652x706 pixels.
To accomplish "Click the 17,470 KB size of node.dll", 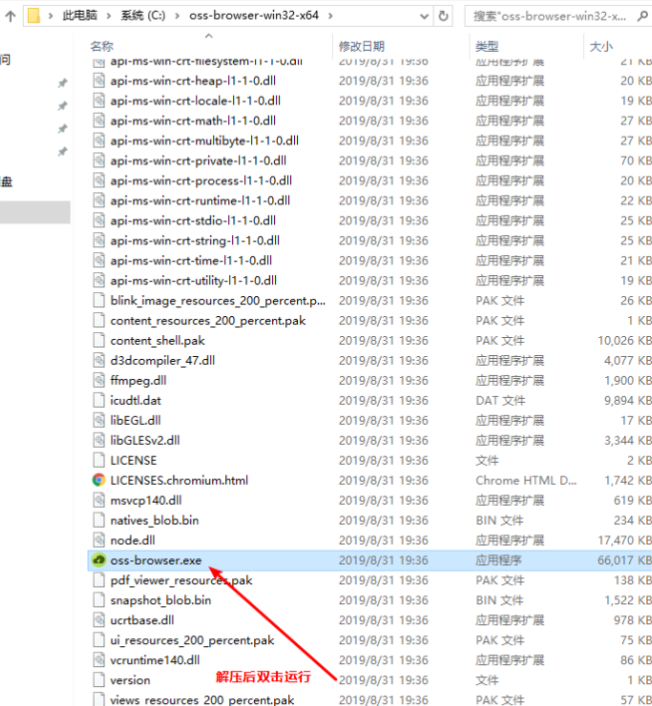I will (624, 540).
